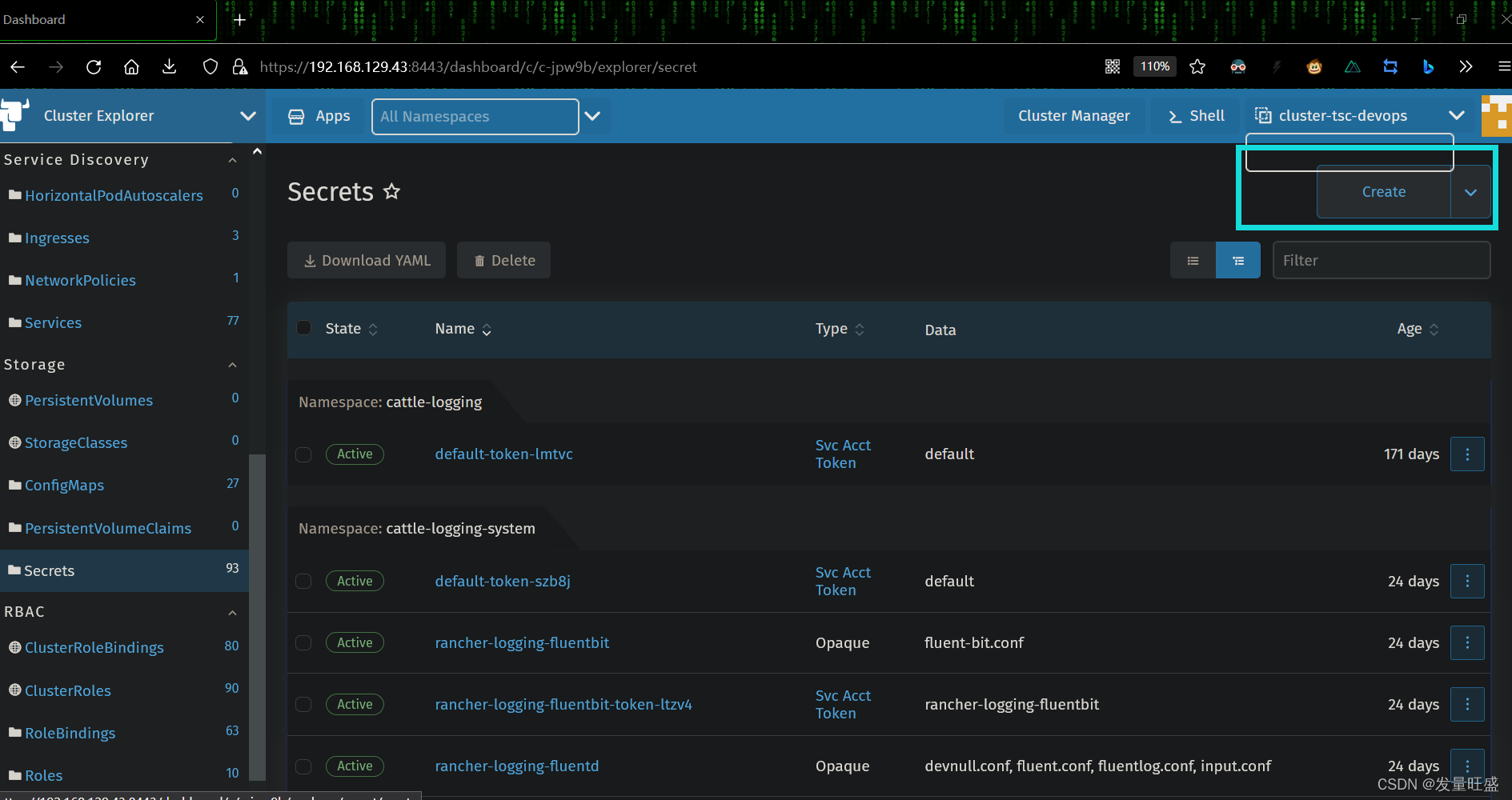Open the Apps button

click(x=319, y=116)
